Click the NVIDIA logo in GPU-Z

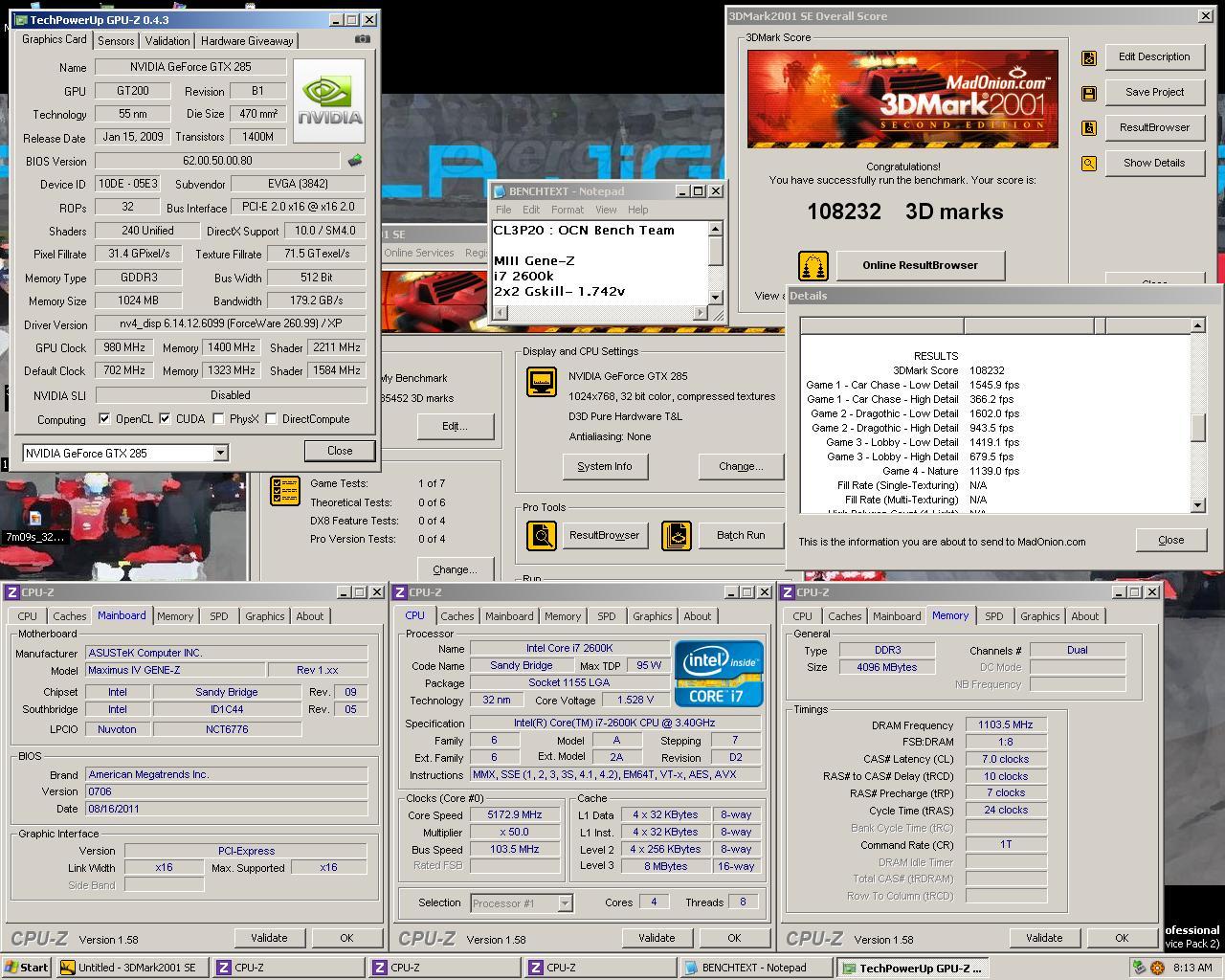pos(329,100)
